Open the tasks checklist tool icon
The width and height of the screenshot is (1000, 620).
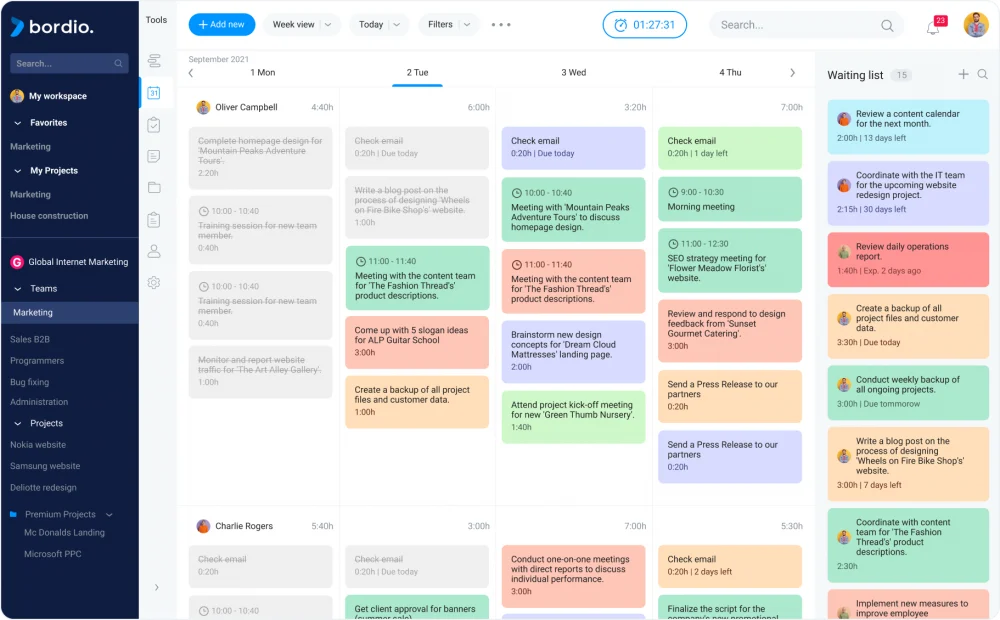coord(154,124)
